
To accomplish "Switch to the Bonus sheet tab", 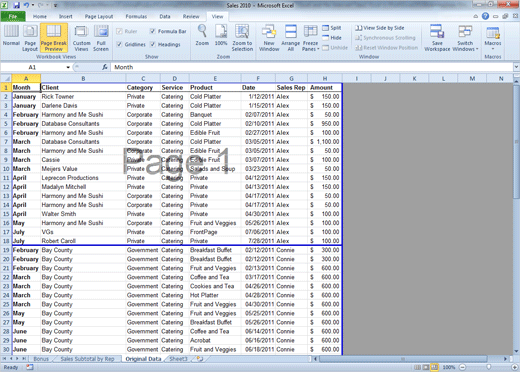I will [41, 359].
